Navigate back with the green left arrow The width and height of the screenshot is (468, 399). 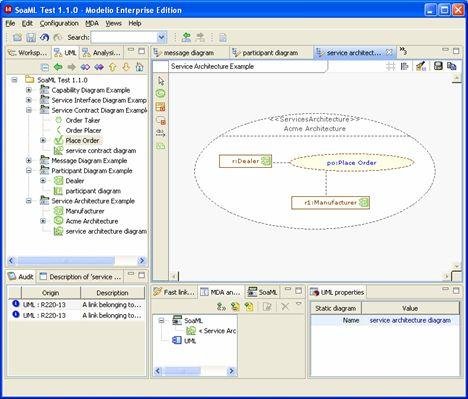58,67
